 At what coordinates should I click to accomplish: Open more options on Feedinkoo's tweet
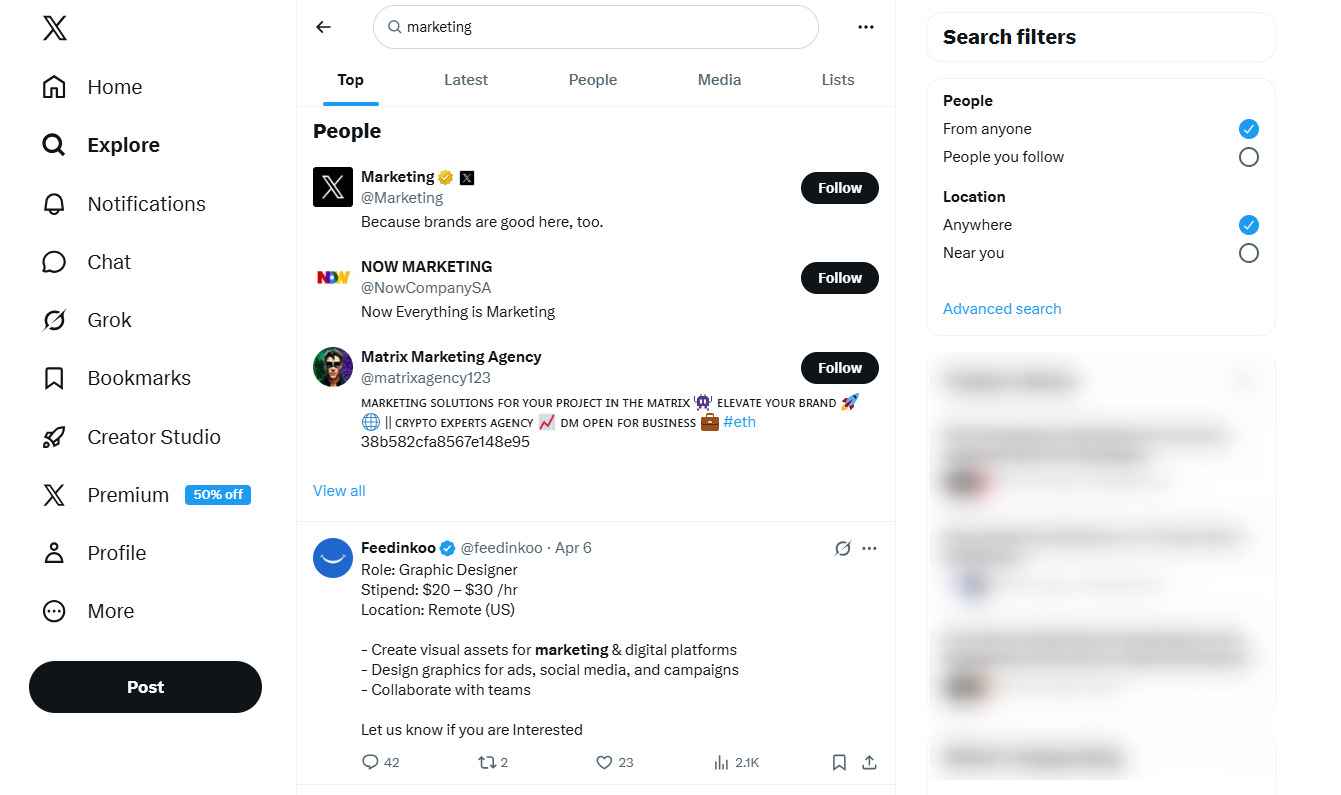point(869,548)
